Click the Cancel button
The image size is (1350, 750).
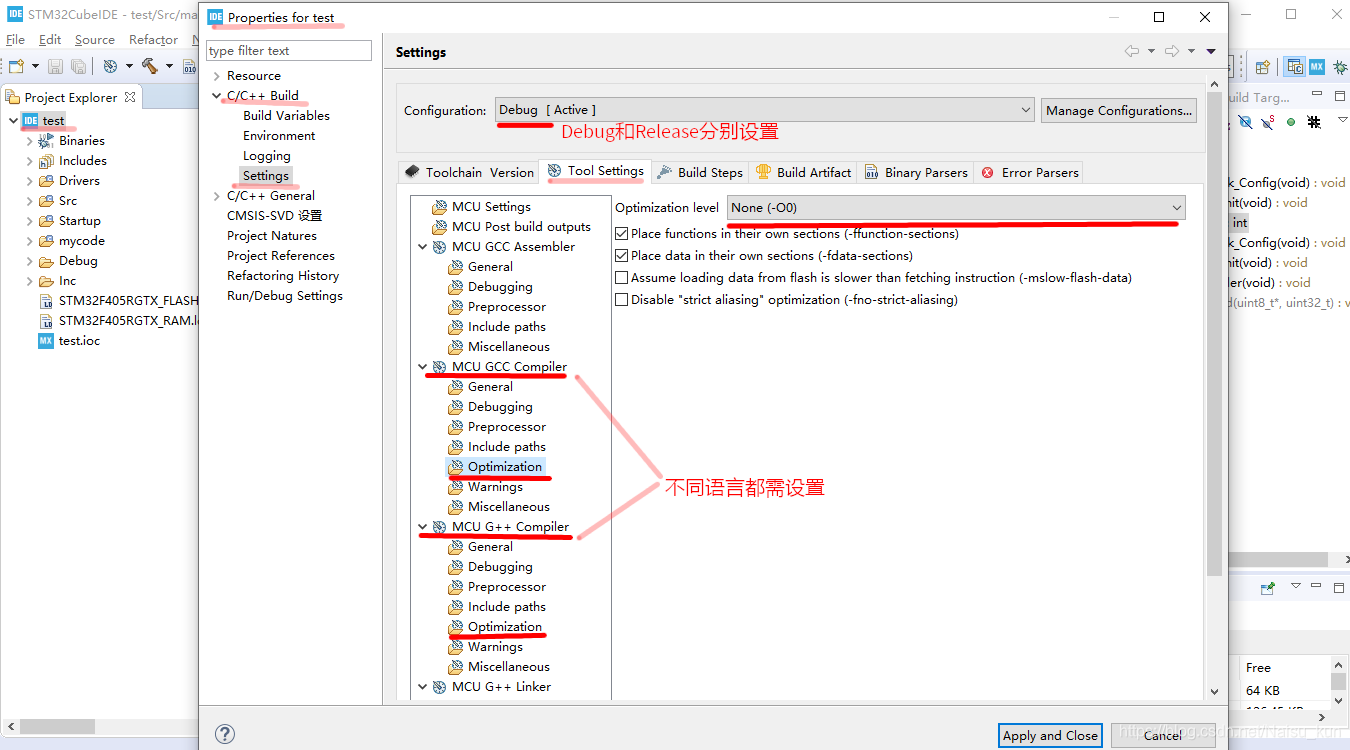(x=1163, y=736)
